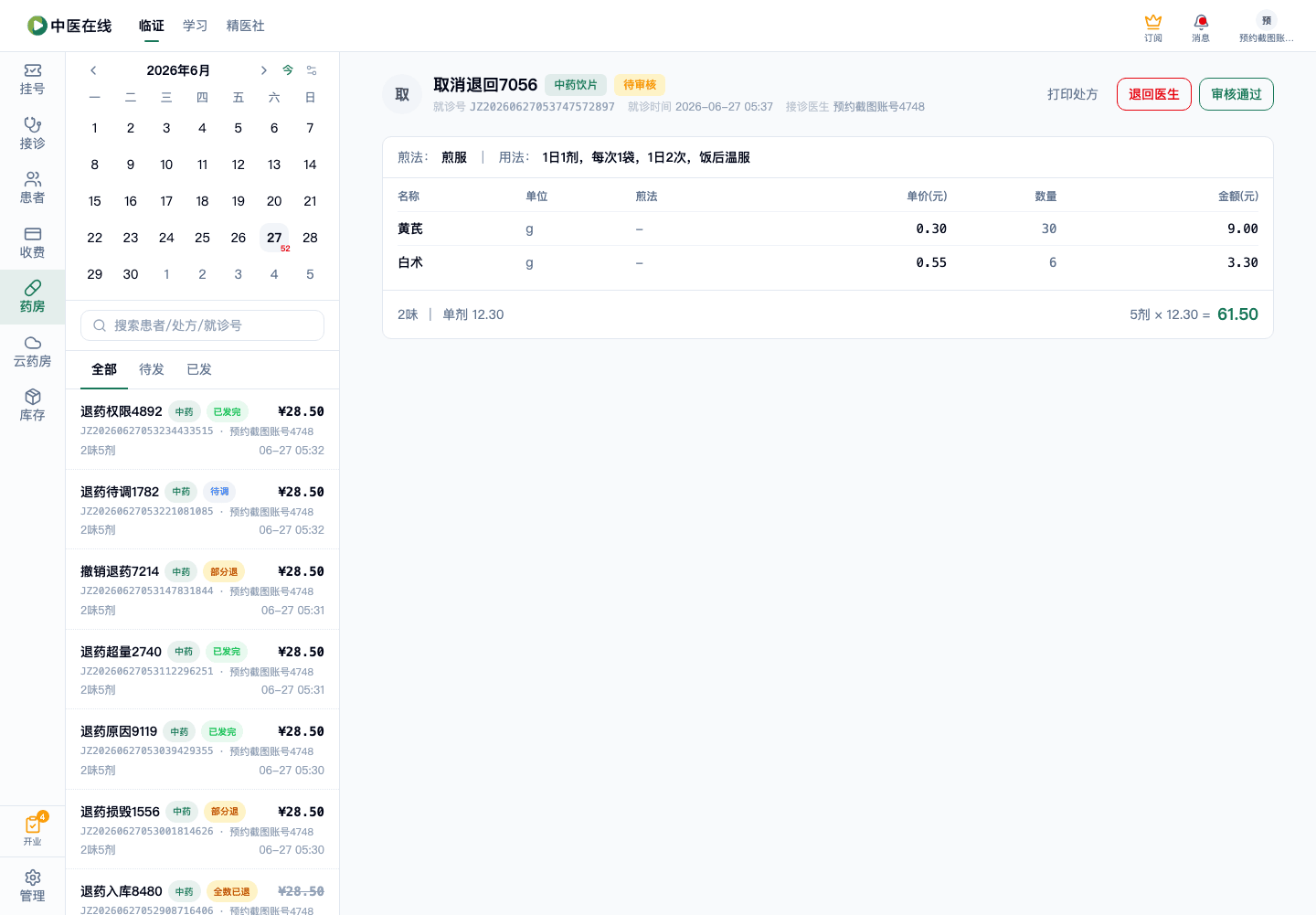
Task: Click the 黄芪 herb row name
Action: [410, 229]
